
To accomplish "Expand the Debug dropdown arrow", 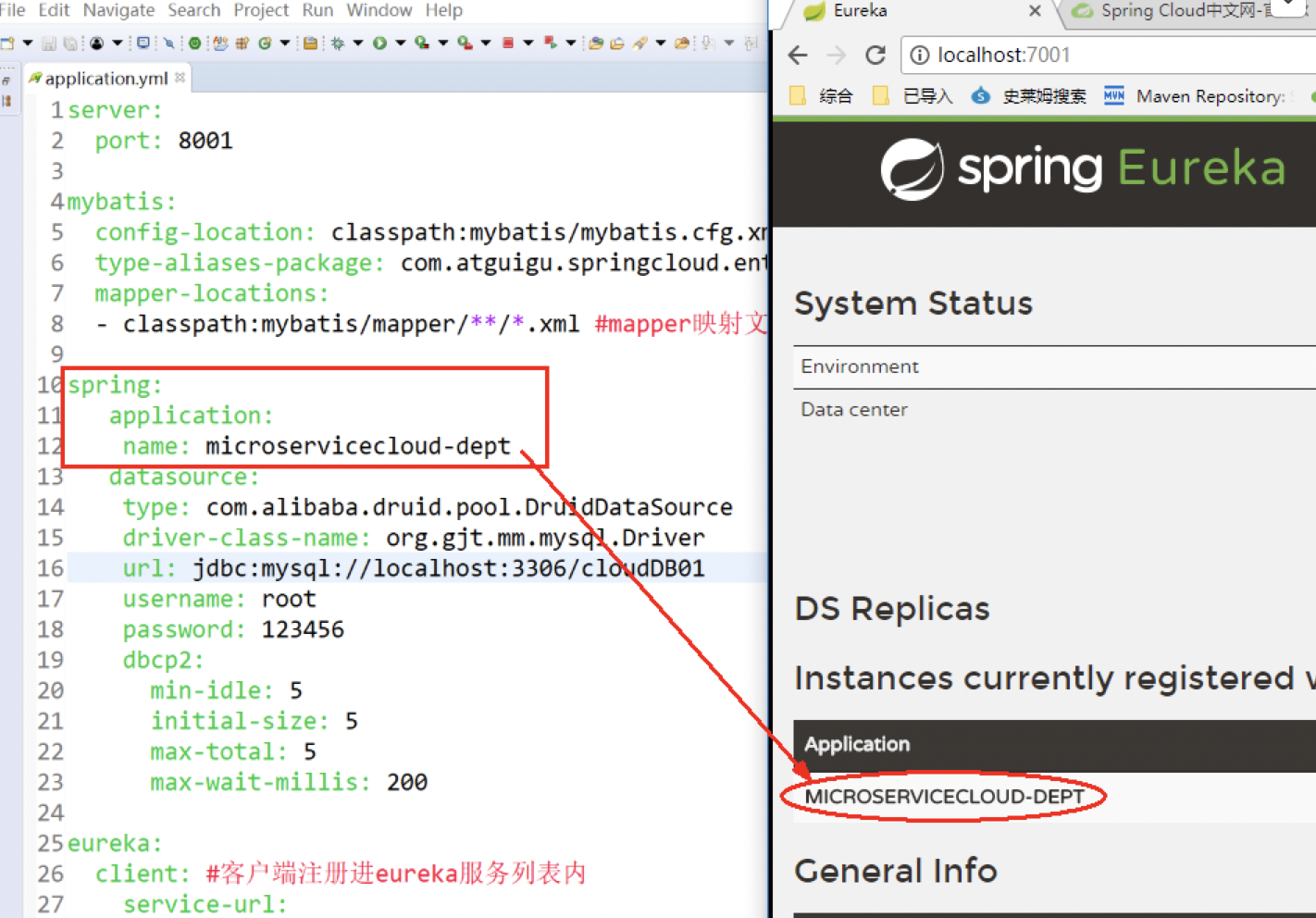I will coord(358,43).
